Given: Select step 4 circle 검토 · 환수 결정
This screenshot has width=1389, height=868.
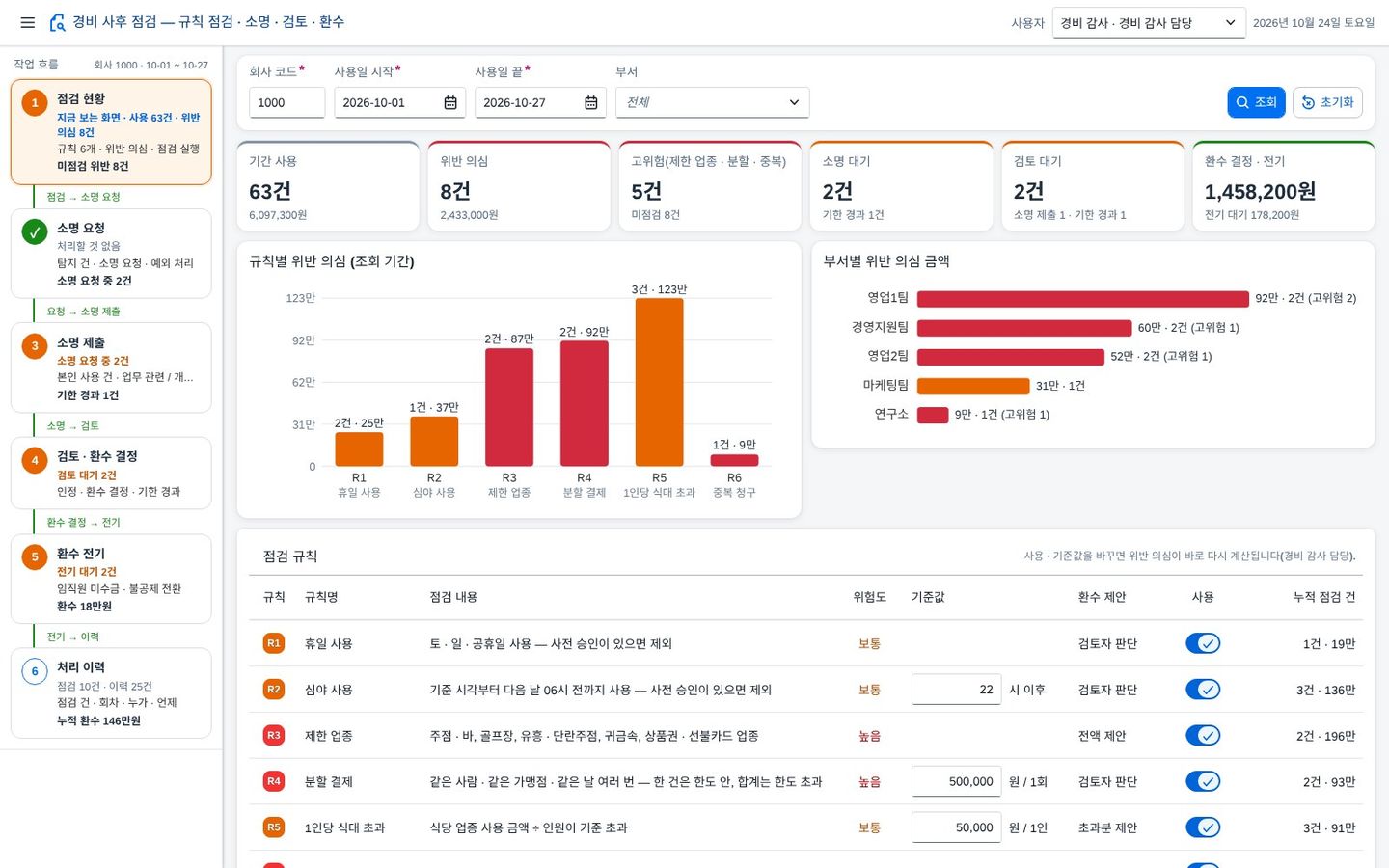Looking at the screenshot, I should tap(35, 460).
